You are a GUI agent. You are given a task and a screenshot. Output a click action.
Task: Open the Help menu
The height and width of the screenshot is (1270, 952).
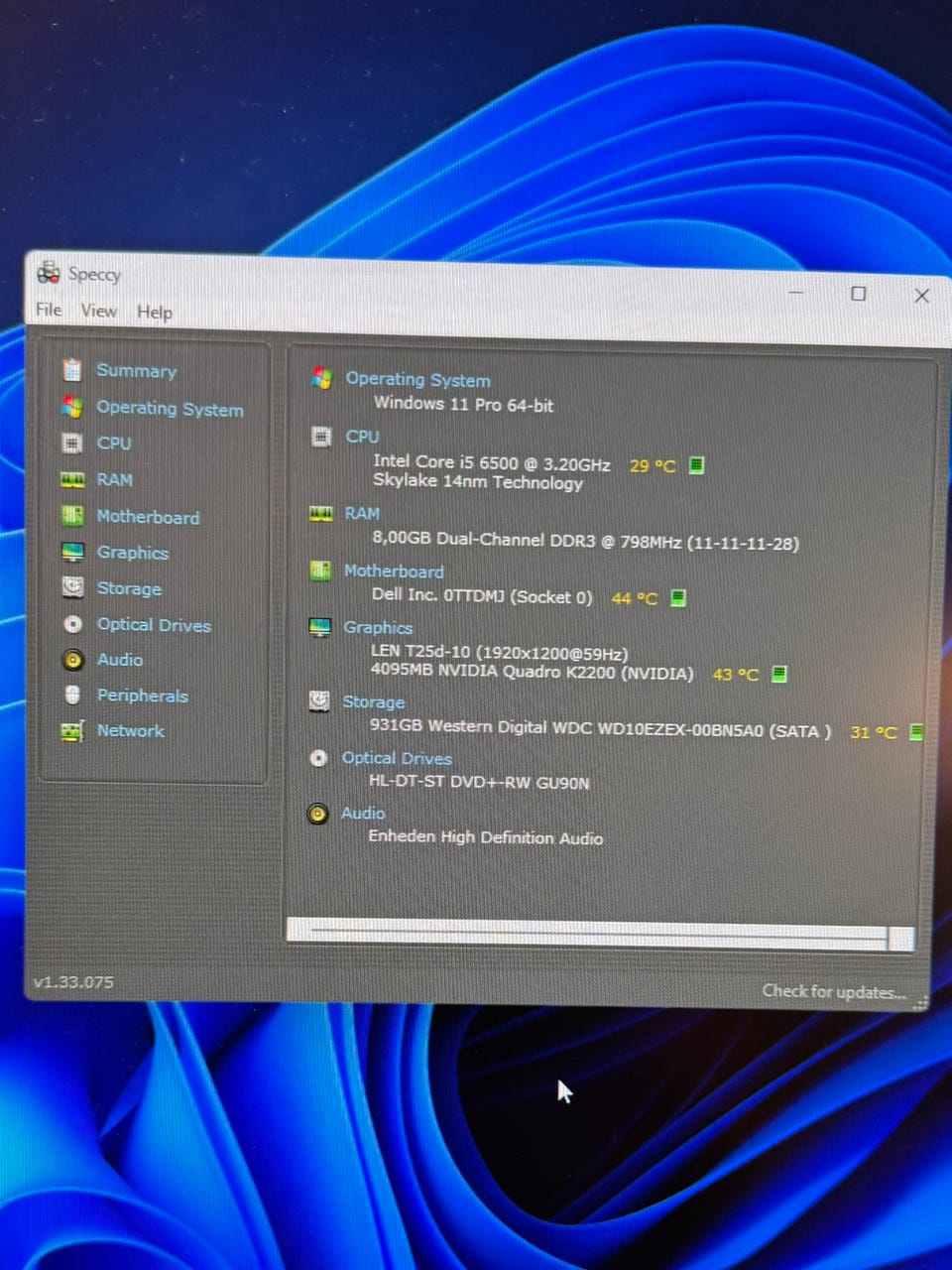click(x=155, y=312)
